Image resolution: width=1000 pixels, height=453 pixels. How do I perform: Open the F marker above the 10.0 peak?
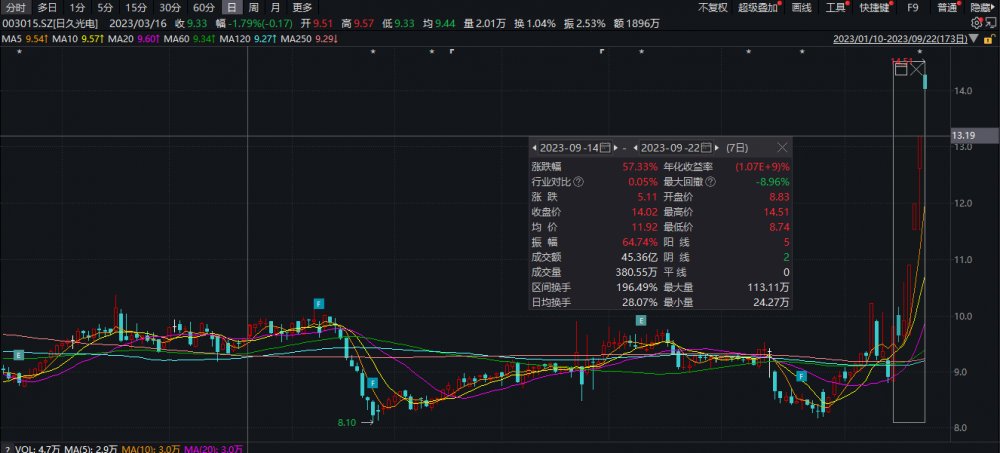click(x=318, y=303)
